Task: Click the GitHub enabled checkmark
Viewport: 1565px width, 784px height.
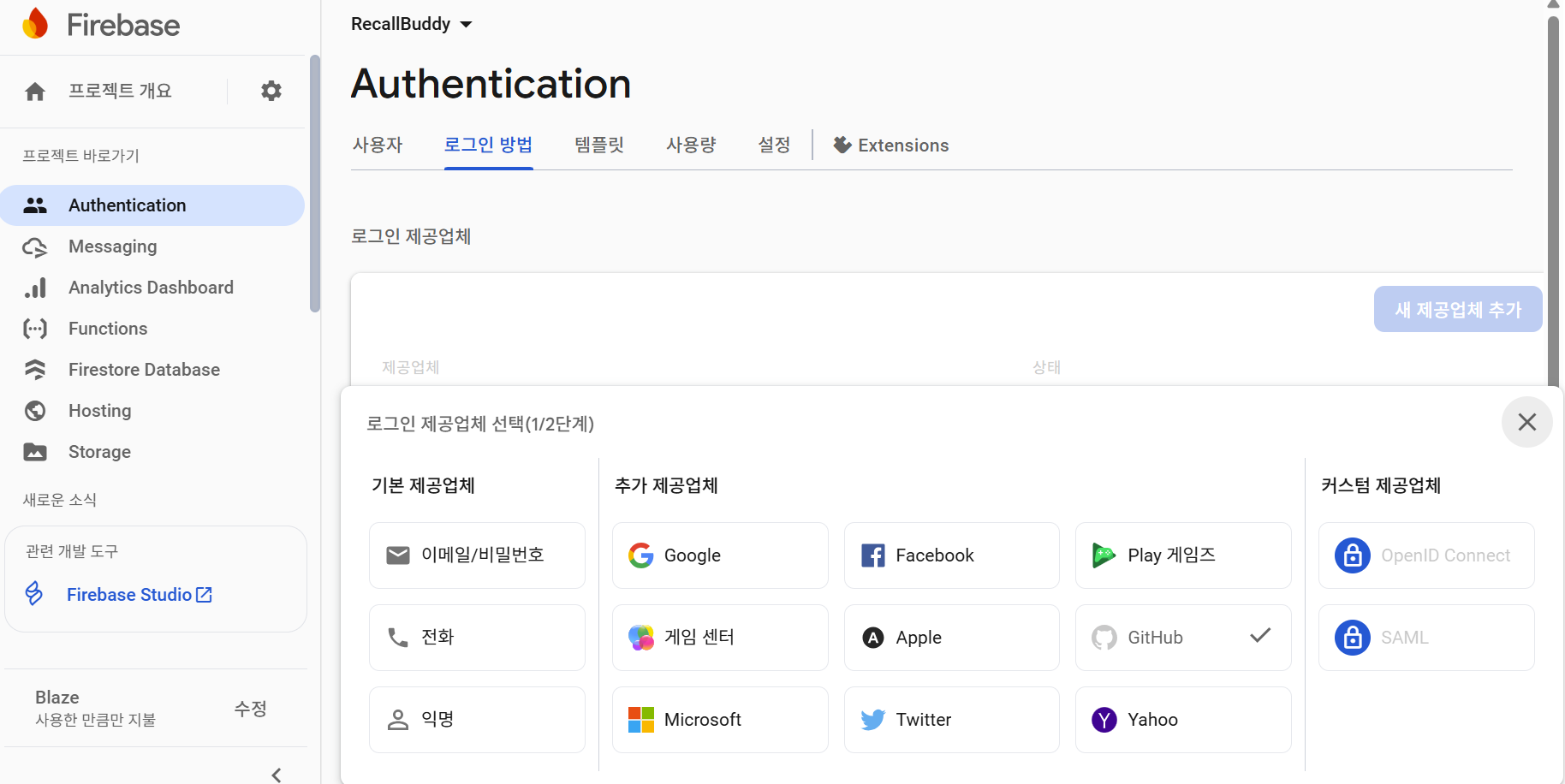Action: (1260, 636)
